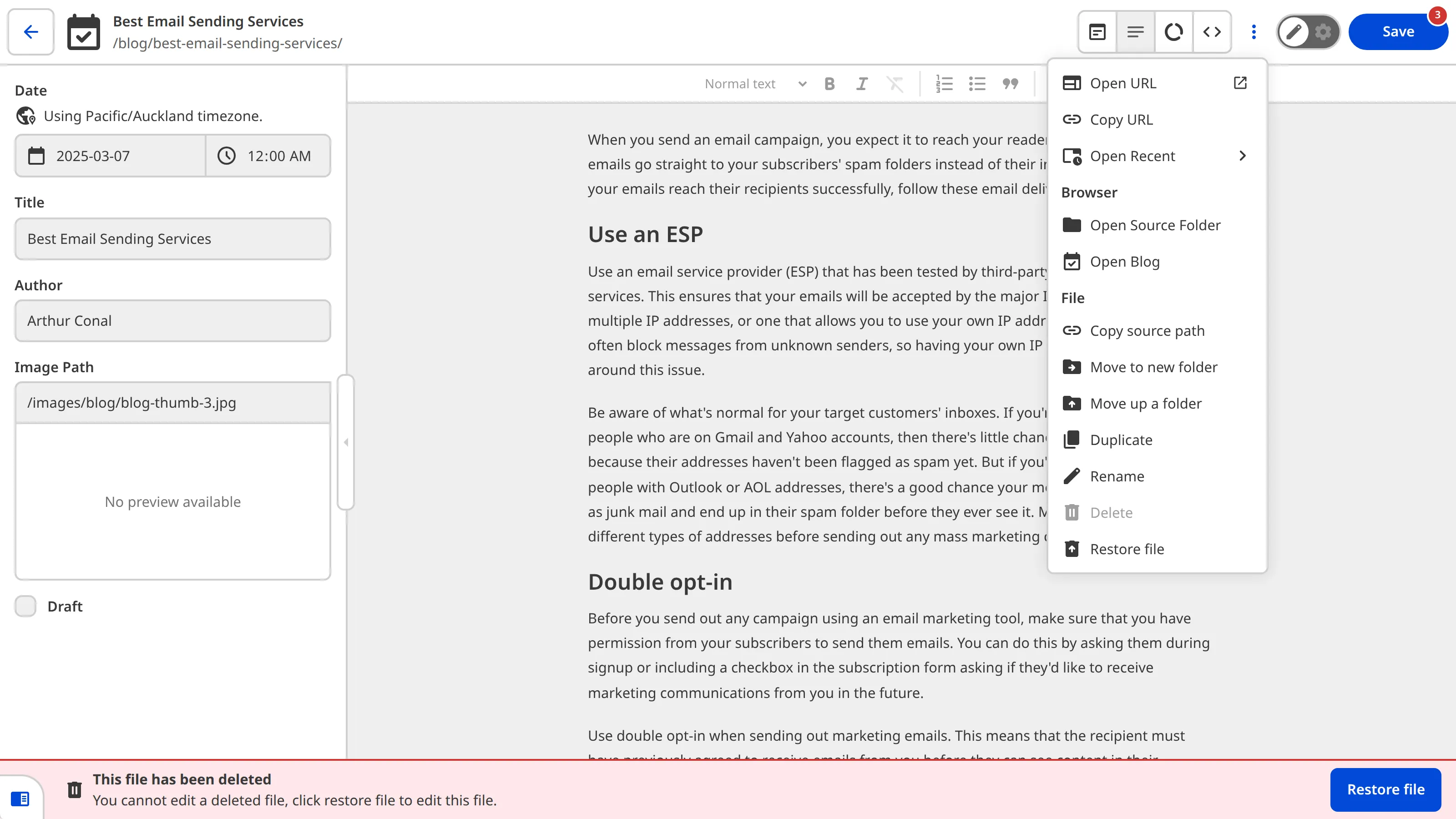Clear text formatting
The width and height of the screenshot is (1456, 819).
tap(895, 84)
